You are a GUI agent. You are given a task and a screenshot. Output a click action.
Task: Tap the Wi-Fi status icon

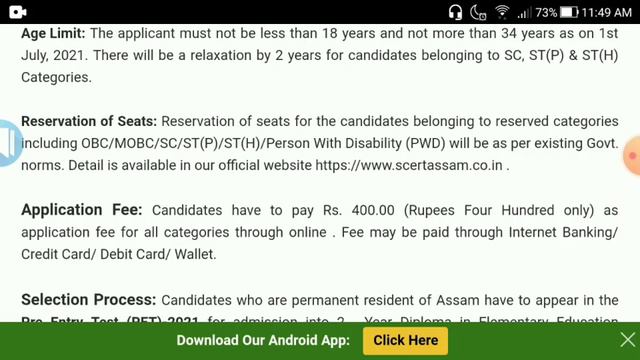[502, 12]
